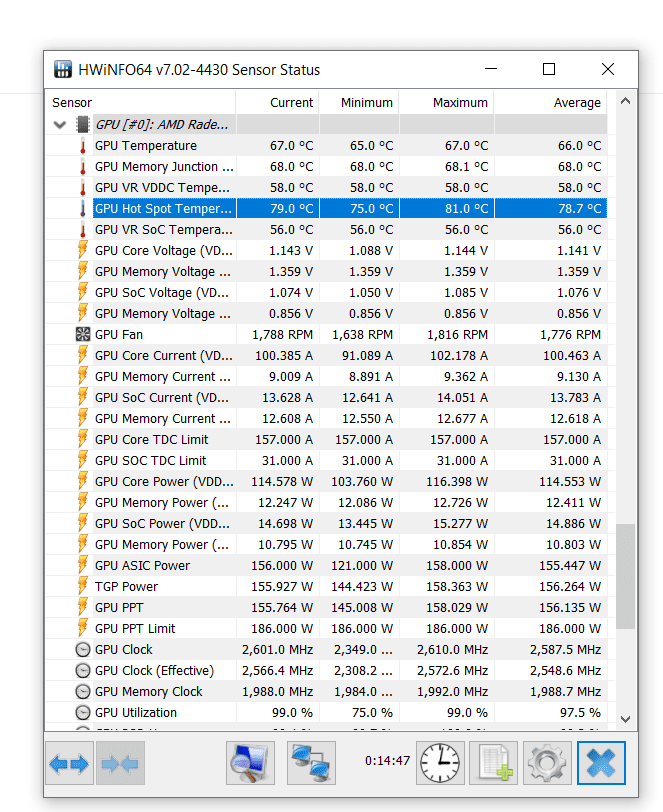Reset the elapsed time clock icon
The image size is (663, 812).
point(440,764)
